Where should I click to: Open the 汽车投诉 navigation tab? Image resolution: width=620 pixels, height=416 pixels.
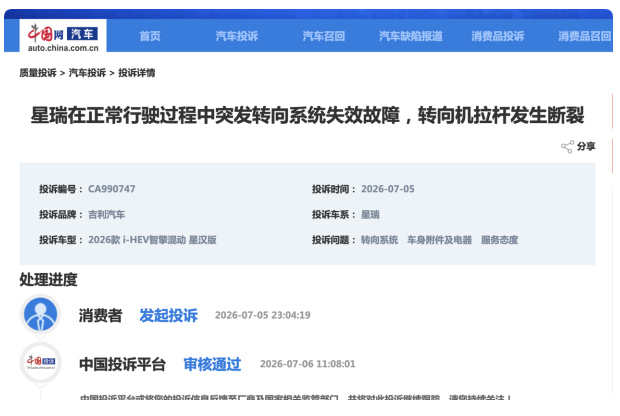click(x=237, y=36)
